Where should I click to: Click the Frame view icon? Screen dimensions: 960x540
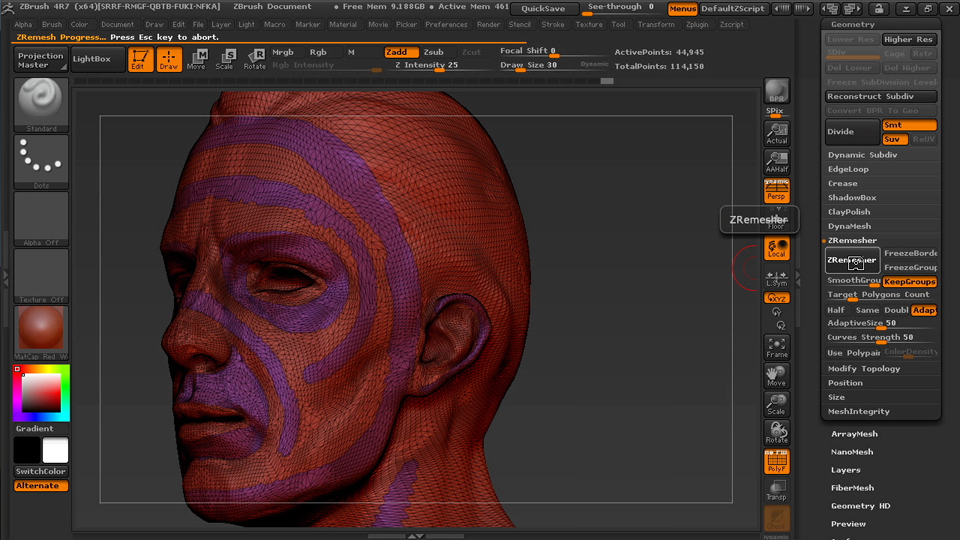click(777, 346)
